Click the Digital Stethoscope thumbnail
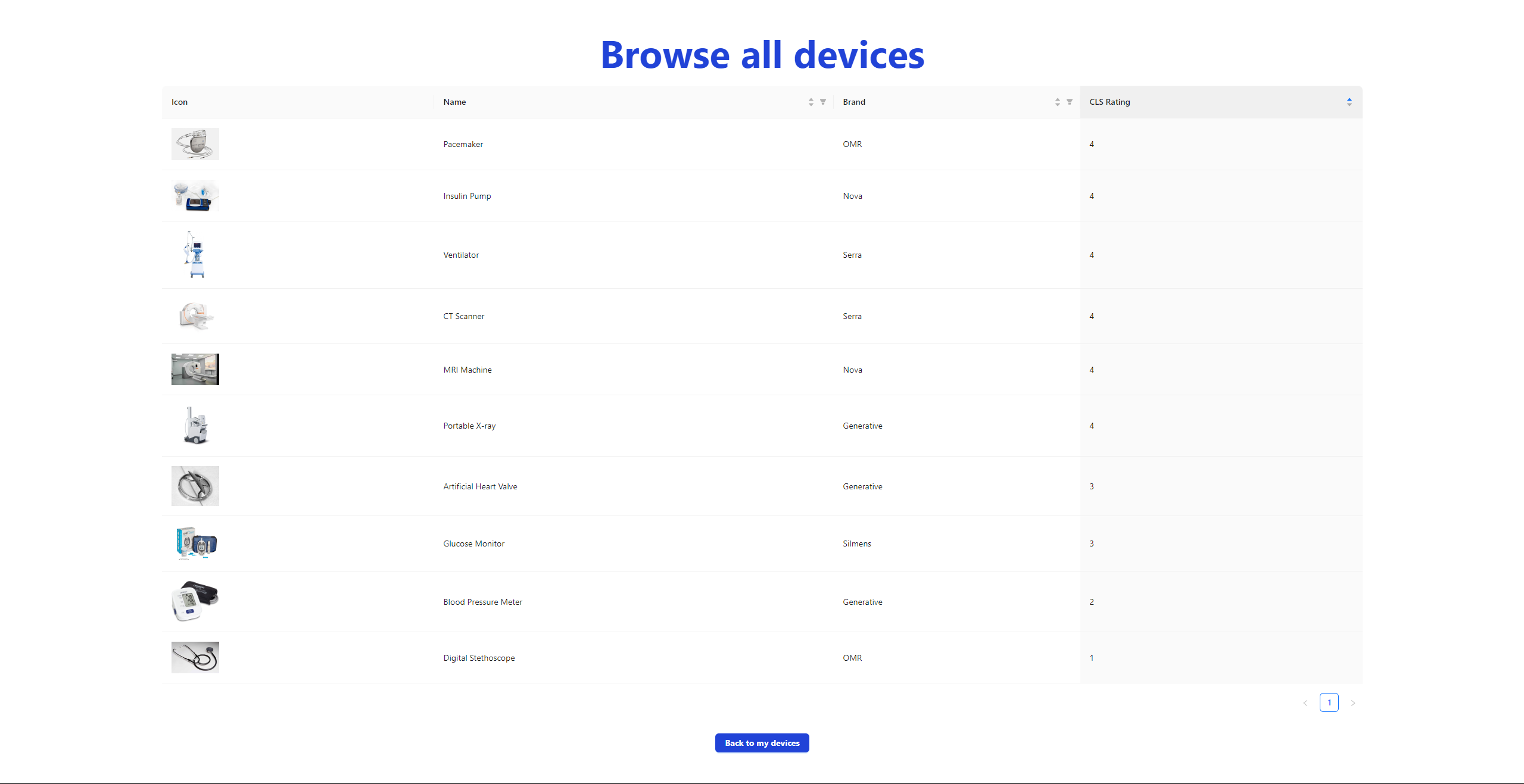Viewport: 1524px width, 784px height. click(195, 658)
